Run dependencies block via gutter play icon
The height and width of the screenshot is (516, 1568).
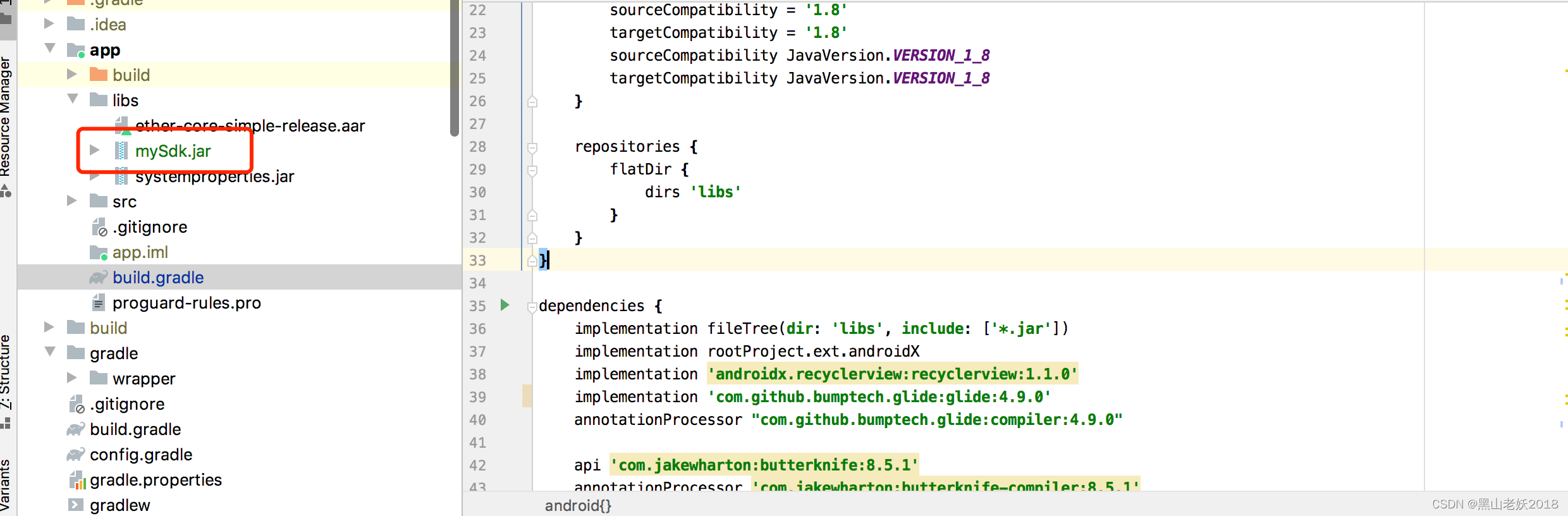click(x=505, y=305)
